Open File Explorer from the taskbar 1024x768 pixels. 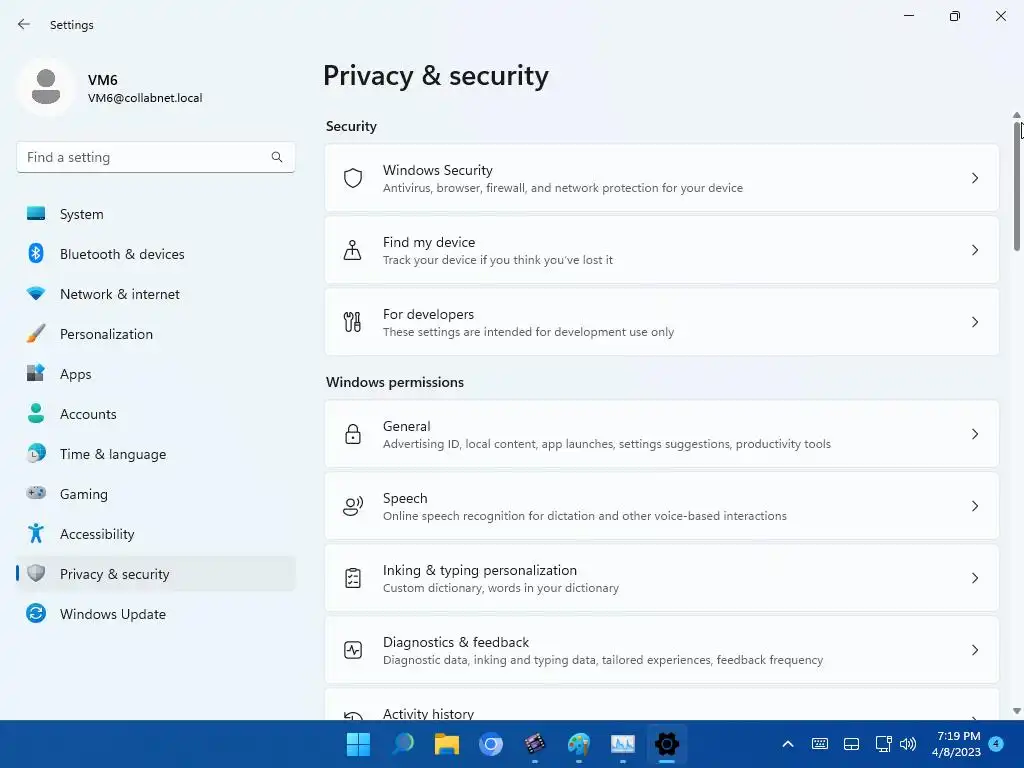(x=447, y=744)
